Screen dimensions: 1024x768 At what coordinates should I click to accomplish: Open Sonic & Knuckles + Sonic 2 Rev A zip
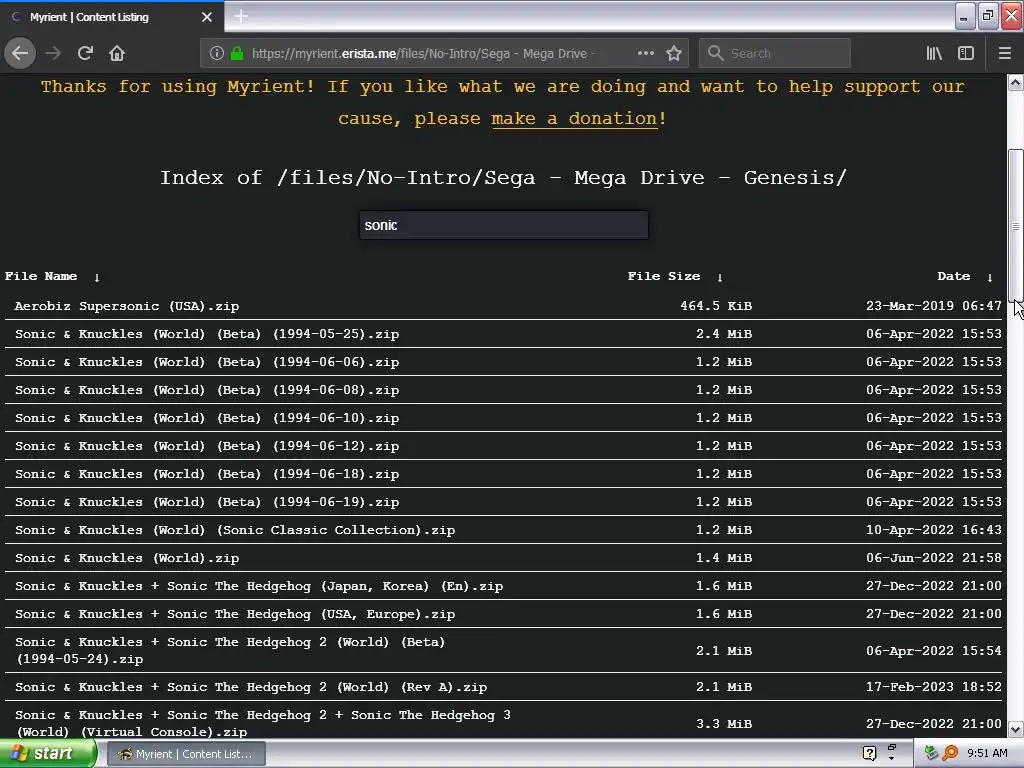[251, 688]
